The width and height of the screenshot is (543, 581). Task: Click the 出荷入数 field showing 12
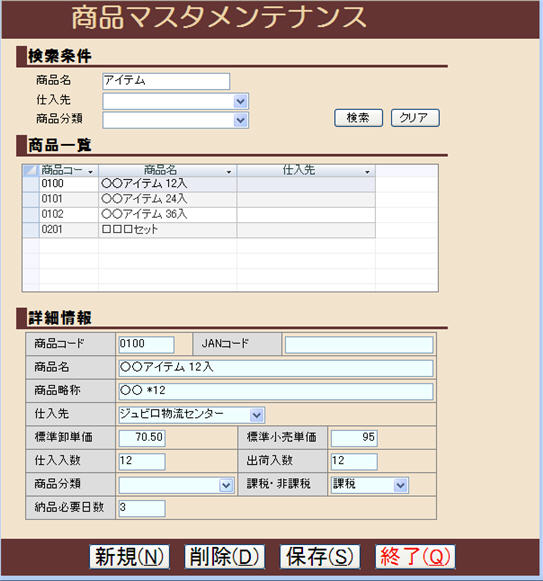pos(354,461)
